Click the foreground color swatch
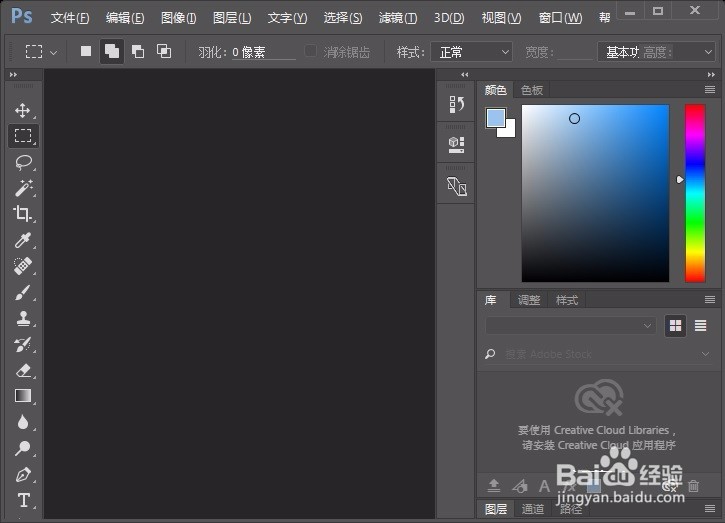The width and height of the screenshot is (725, 523). click(496, 117)
